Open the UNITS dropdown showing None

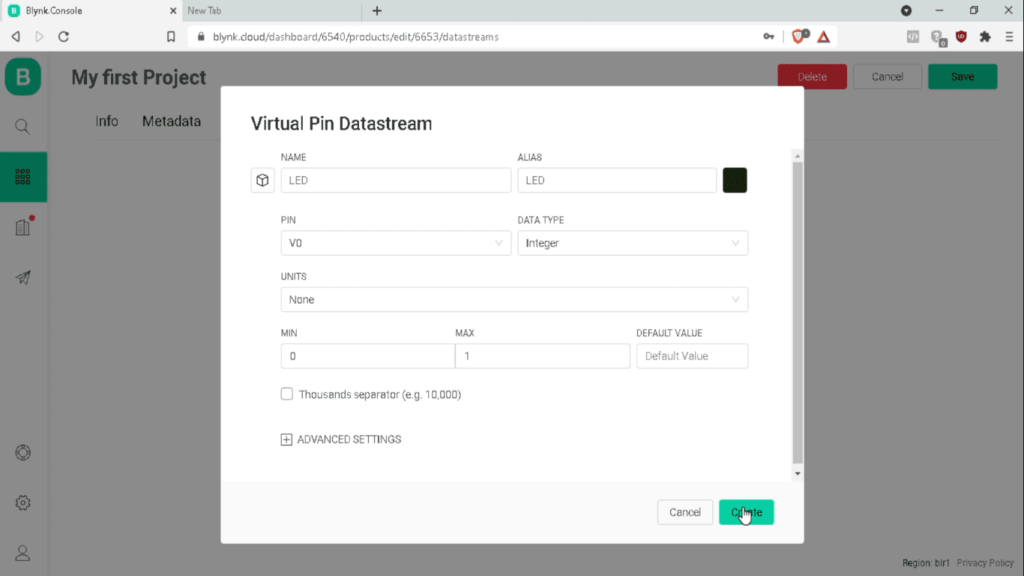coord(514,299)
